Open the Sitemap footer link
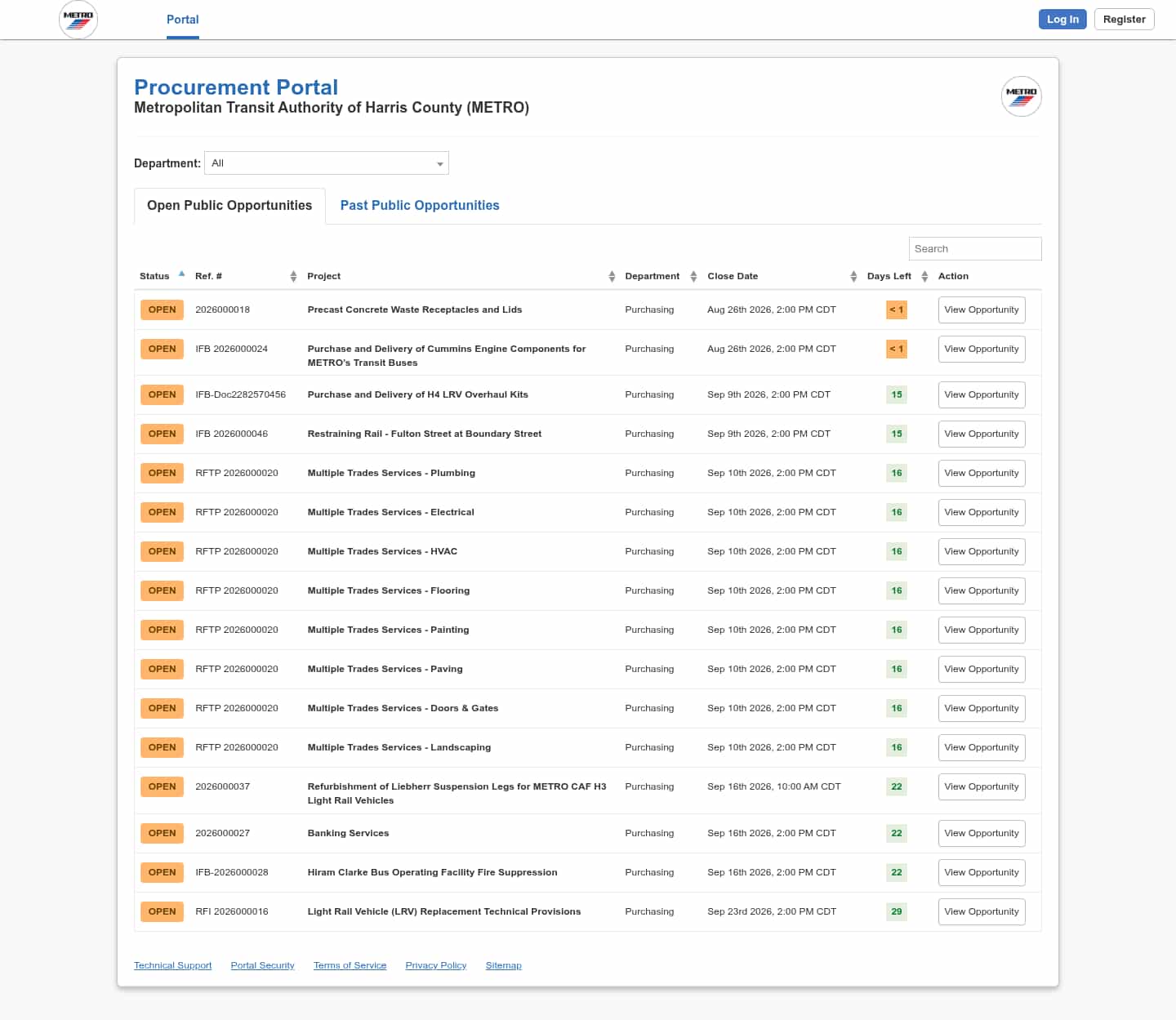The height and width of the screenshot is (1020, 1176). click(x=503, y=965)
